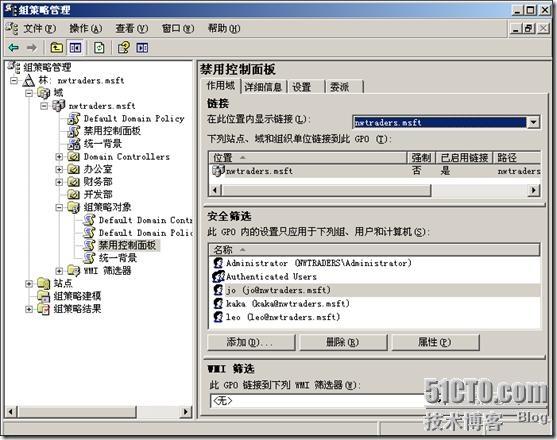Click the 组策略建模 icon

click(x=44, y=296)
